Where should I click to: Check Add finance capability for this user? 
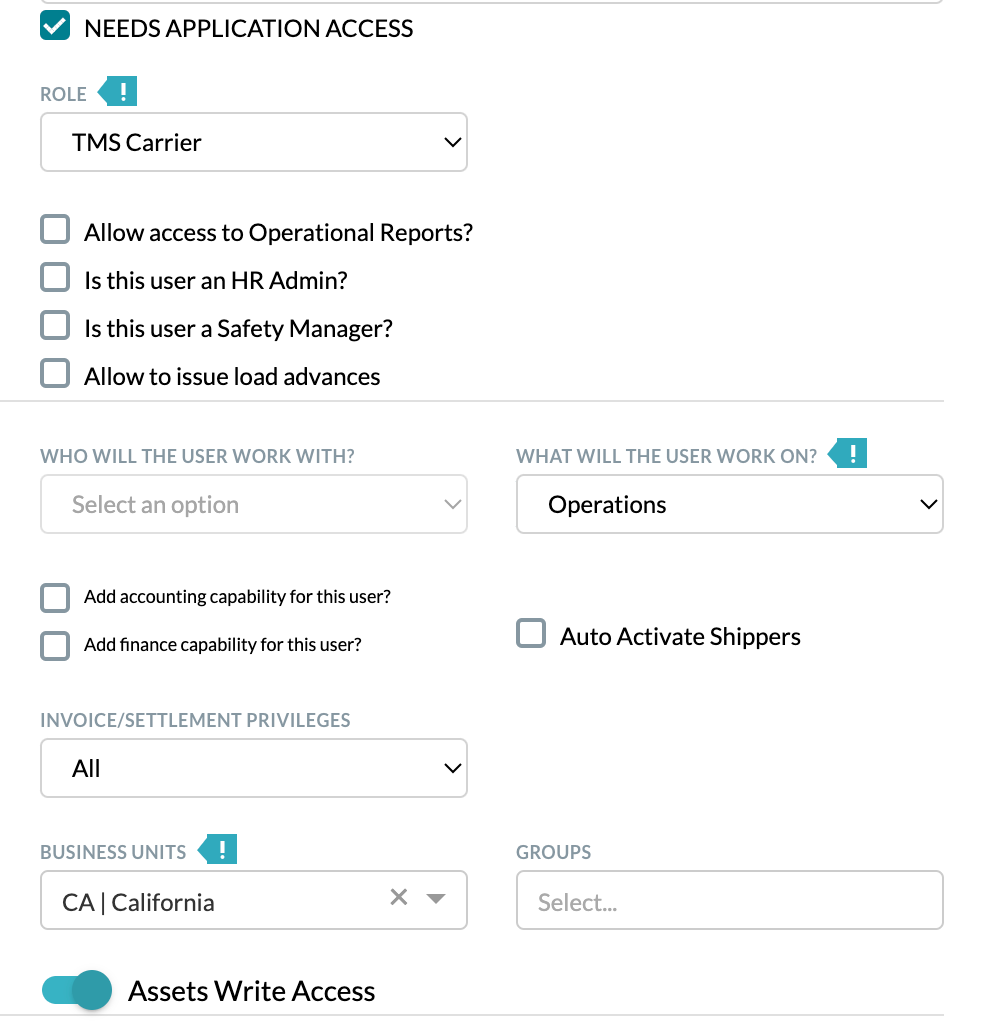(55, 646)
